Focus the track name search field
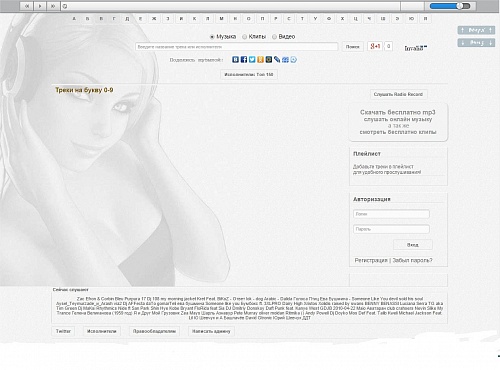This screenshot has width=500, height=370. pyautogui.click(x=237, y=47)
